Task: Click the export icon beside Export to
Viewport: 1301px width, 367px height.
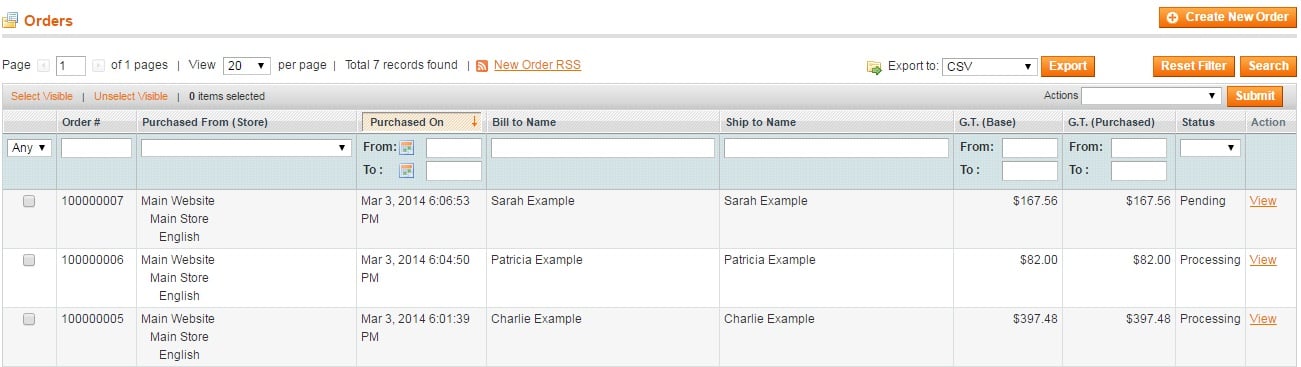Action: tap(875, 67)
